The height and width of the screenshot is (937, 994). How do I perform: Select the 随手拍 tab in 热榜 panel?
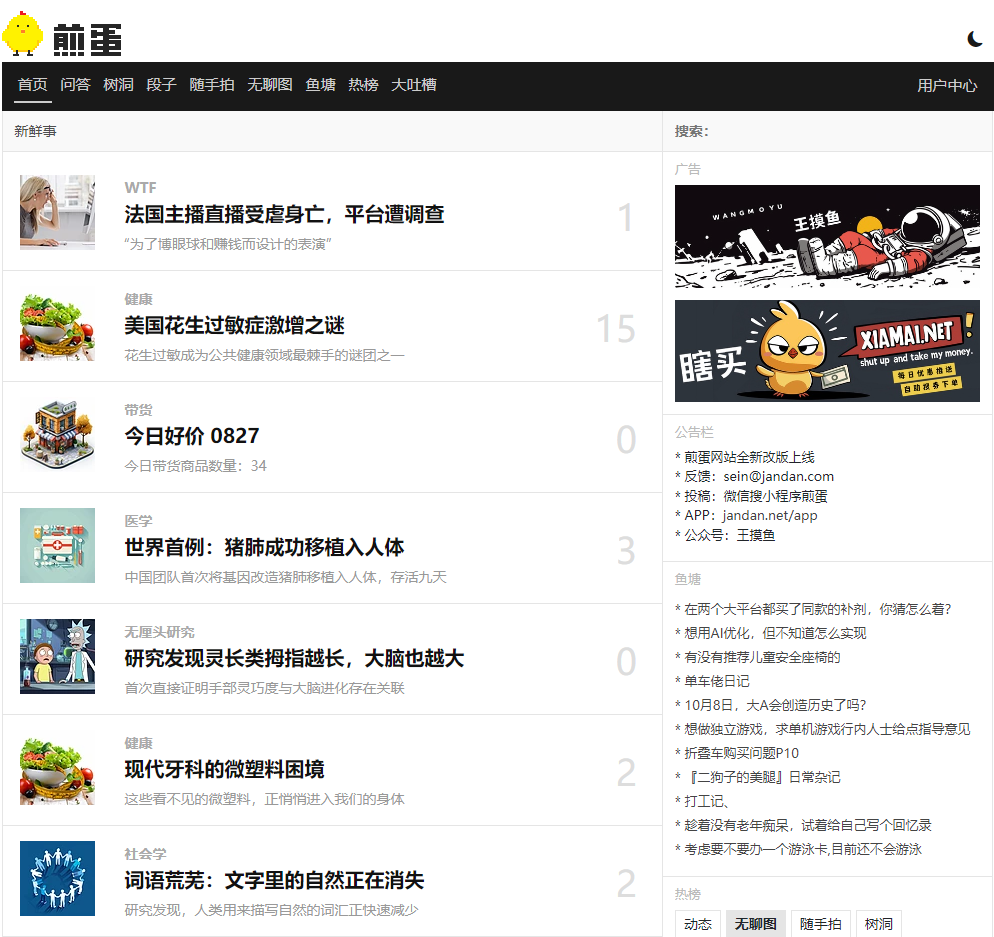[820, 923]
